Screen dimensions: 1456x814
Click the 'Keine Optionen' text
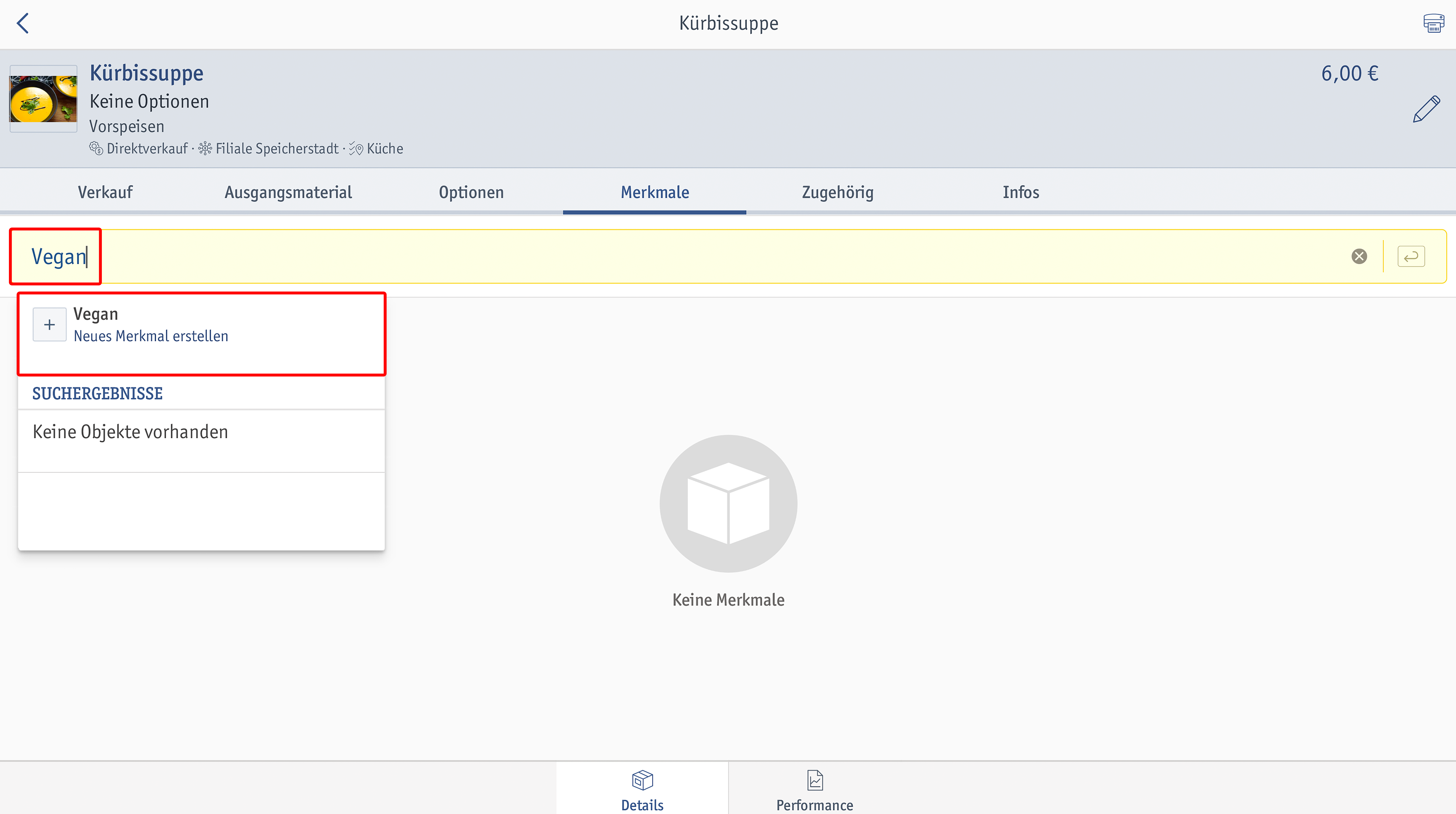[149, 102]
